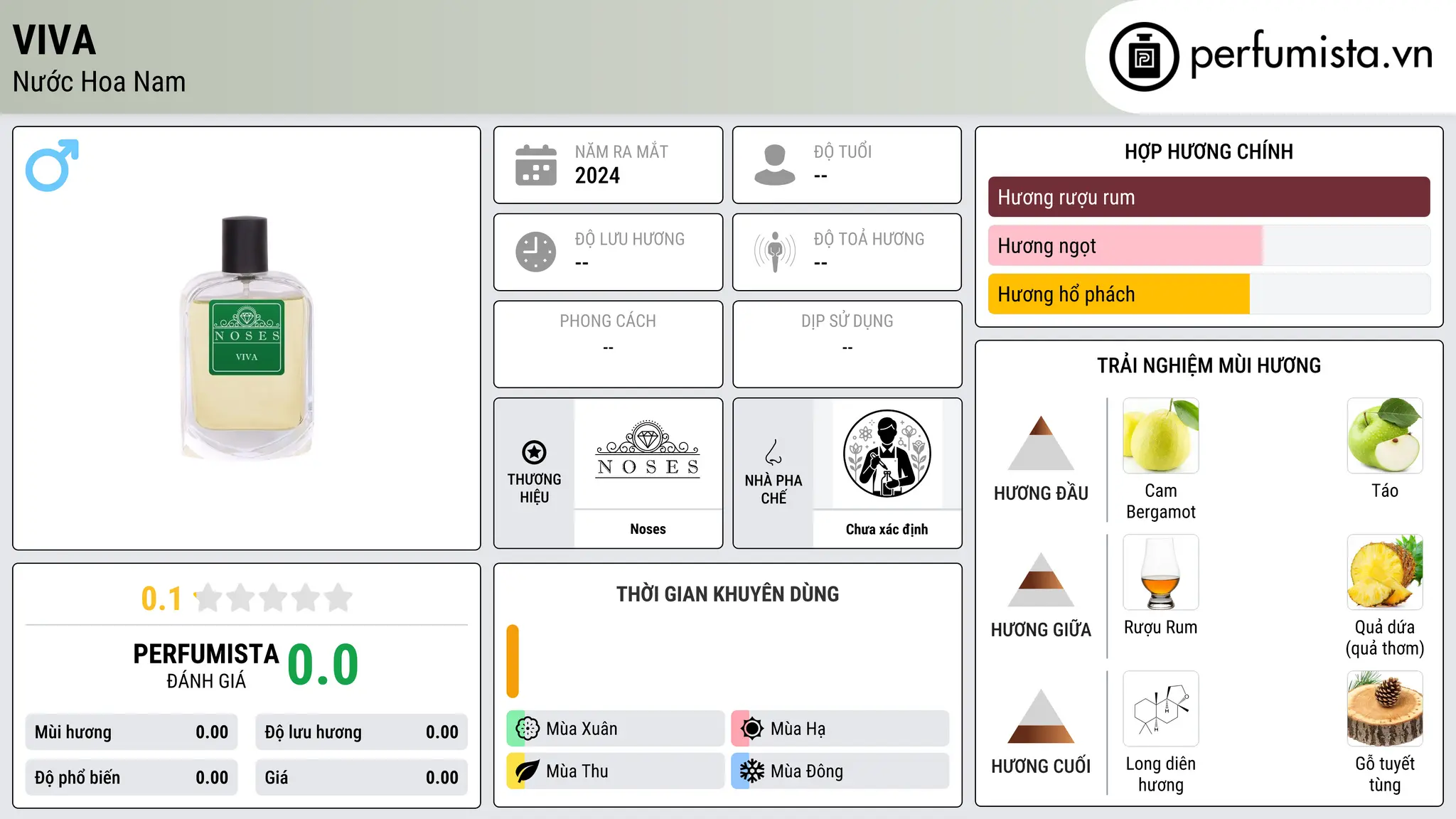Click the Độ phổ biến score row

132,778
